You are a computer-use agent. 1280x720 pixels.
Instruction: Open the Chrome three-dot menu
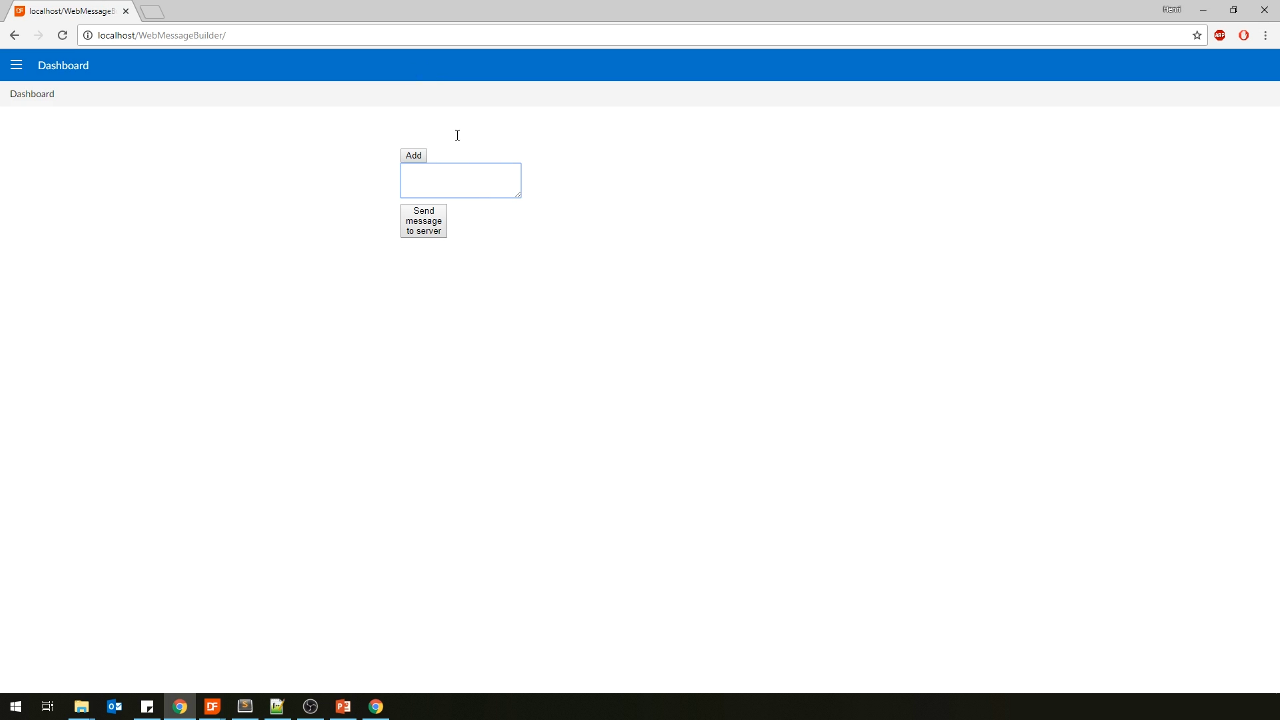click(x=1265, y=35)
